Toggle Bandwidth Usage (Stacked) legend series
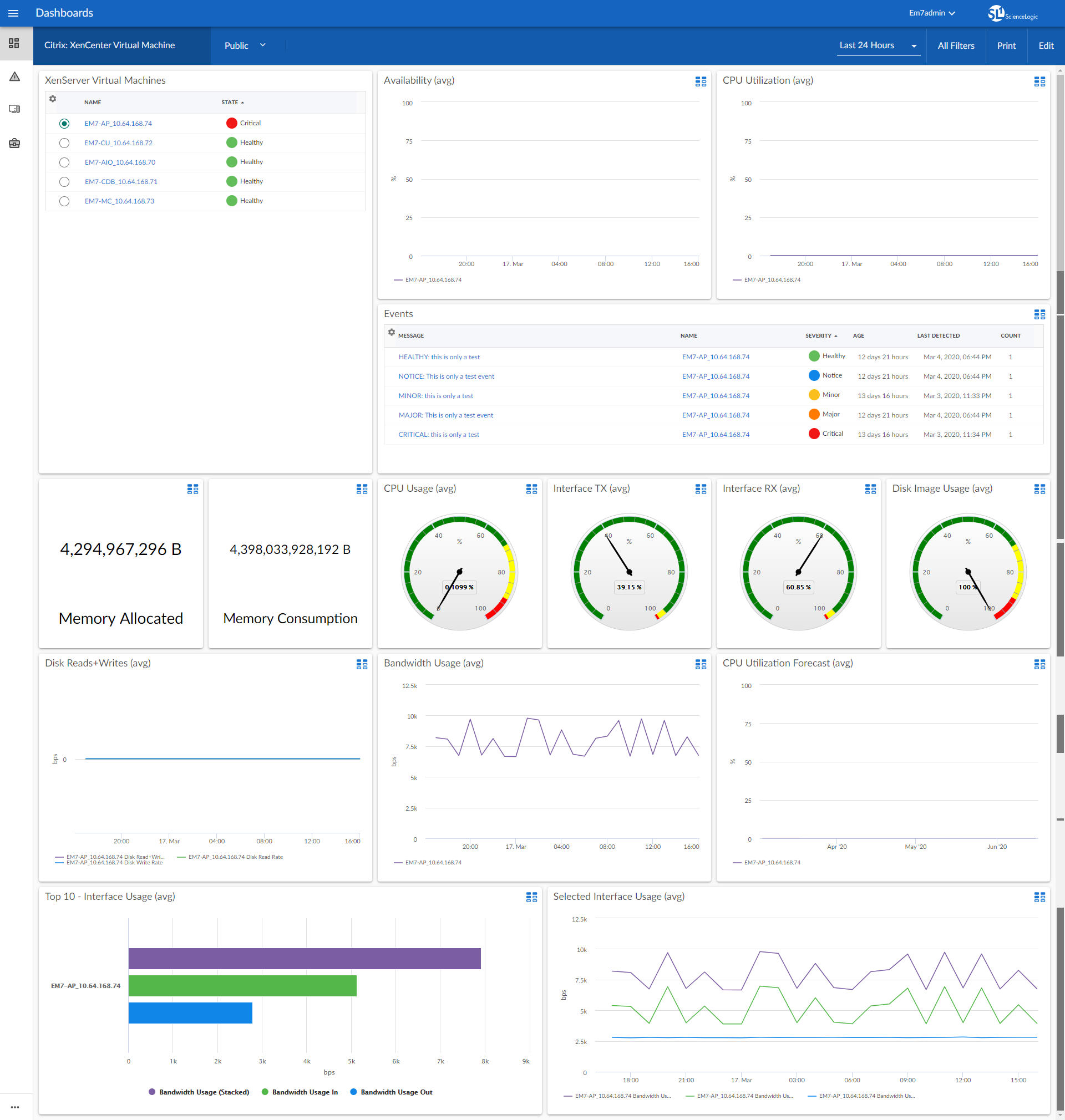 pos(199,1092)
